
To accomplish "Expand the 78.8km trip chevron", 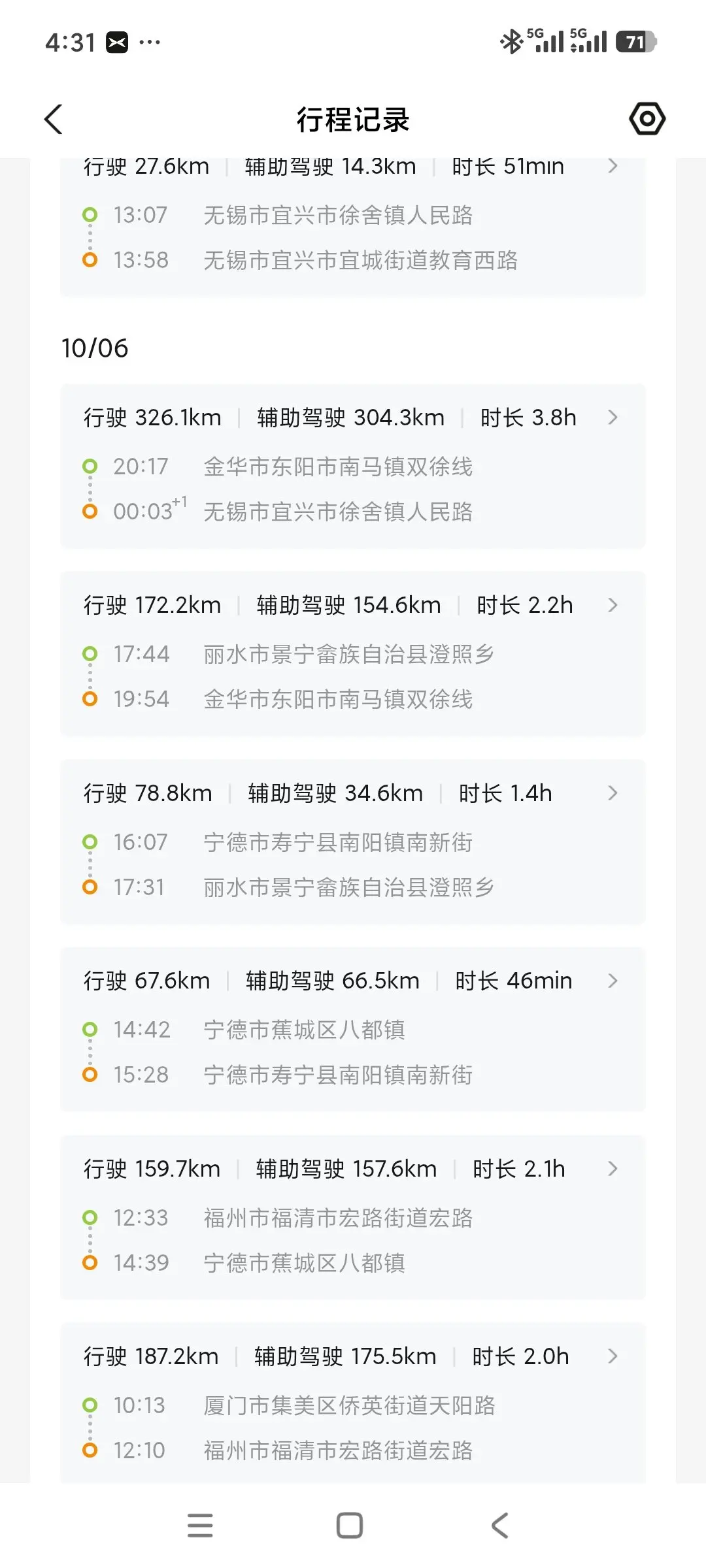I will (613, 793).
